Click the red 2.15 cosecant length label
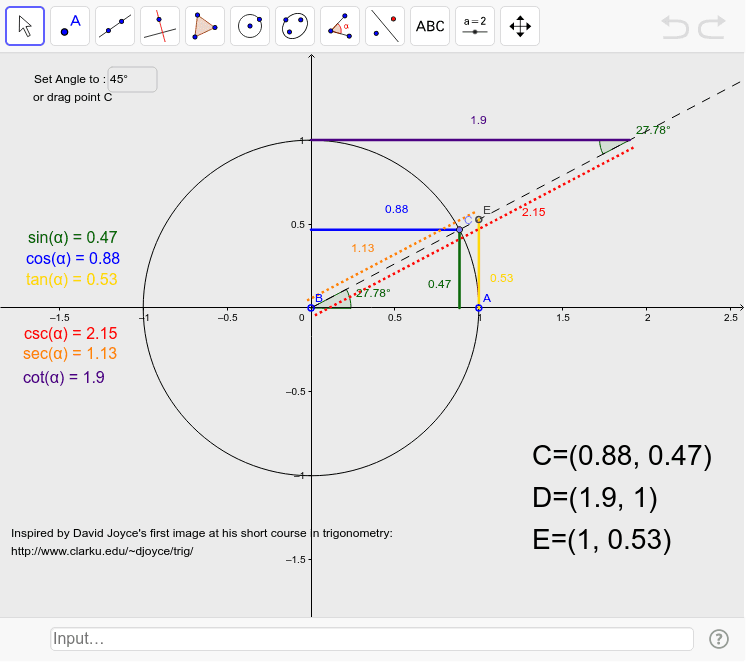Image resolution: width=746 pixels, height=662 pixels. pyautogui.click(x=533, y=212)
